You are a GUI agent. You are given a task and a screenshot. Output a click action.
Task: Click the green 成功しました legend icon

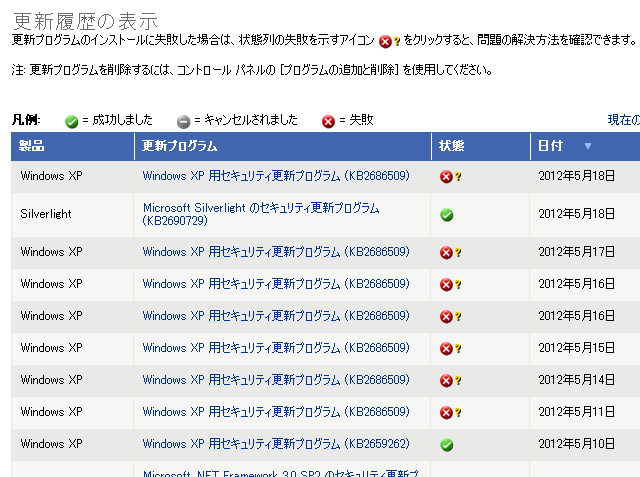tap(71, 122)
